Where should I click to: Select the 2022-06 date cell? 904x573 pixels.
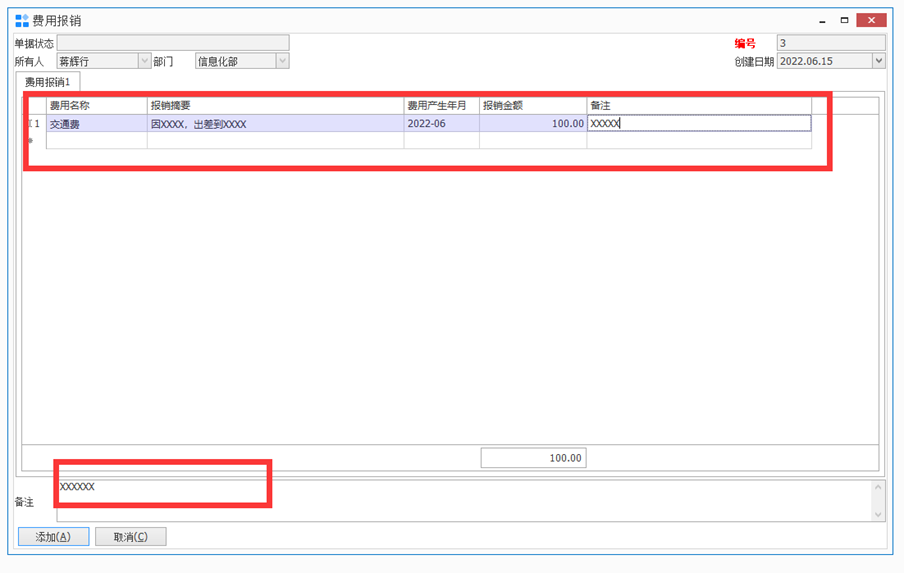click(440, 124)
